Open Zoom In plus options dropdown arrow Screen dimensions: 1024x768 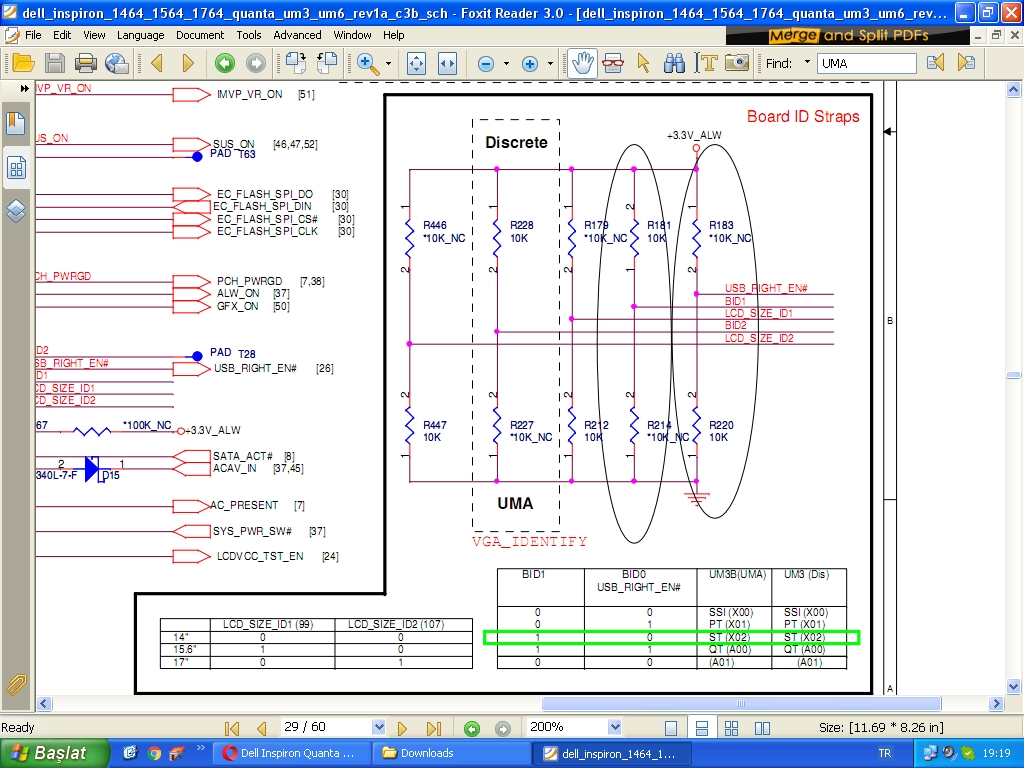(x=550, y=63)
